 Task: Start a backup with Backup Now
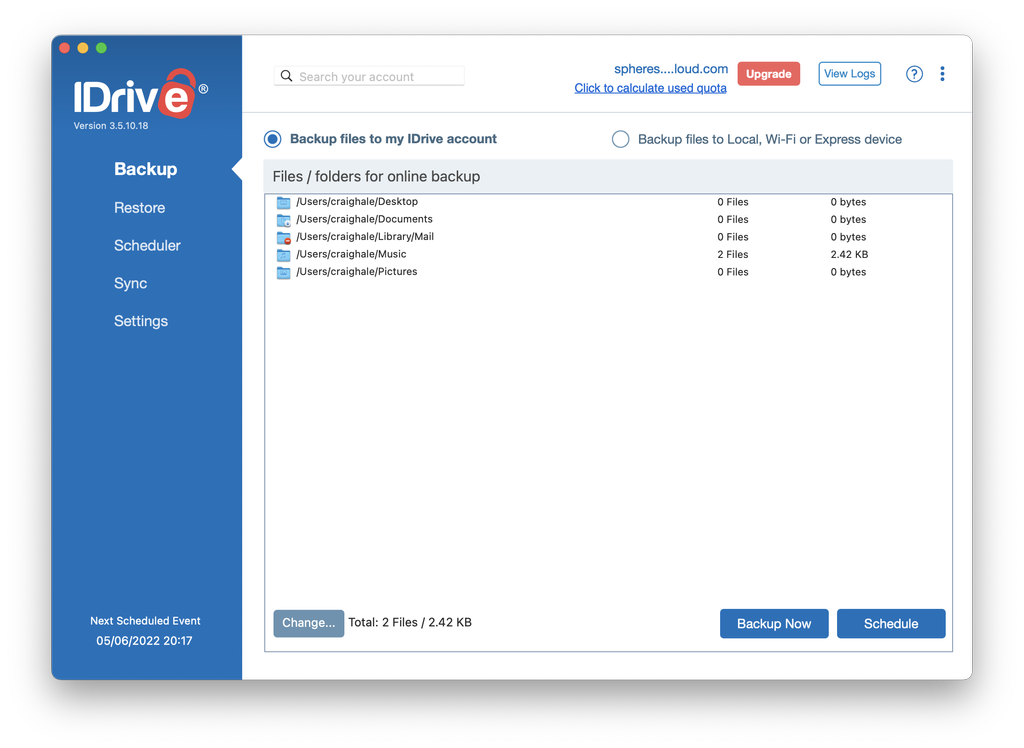(774, 623)
